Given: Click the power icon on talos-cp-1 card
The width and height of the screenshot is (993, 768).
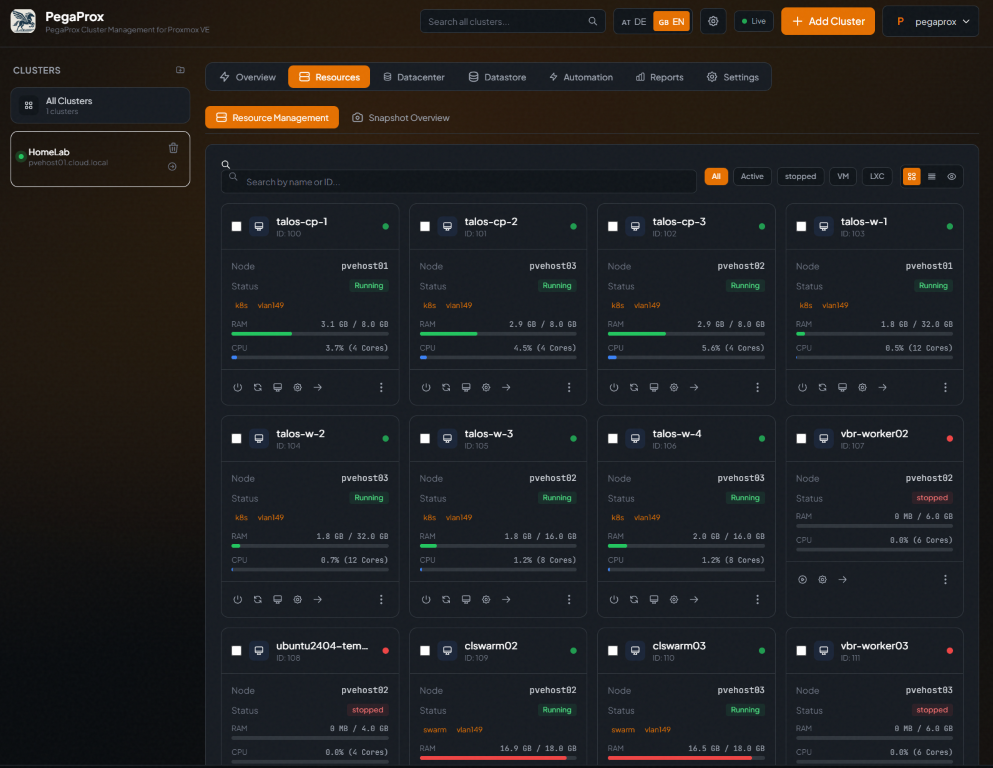Looking at the screenshot, I should click(237, 387).
